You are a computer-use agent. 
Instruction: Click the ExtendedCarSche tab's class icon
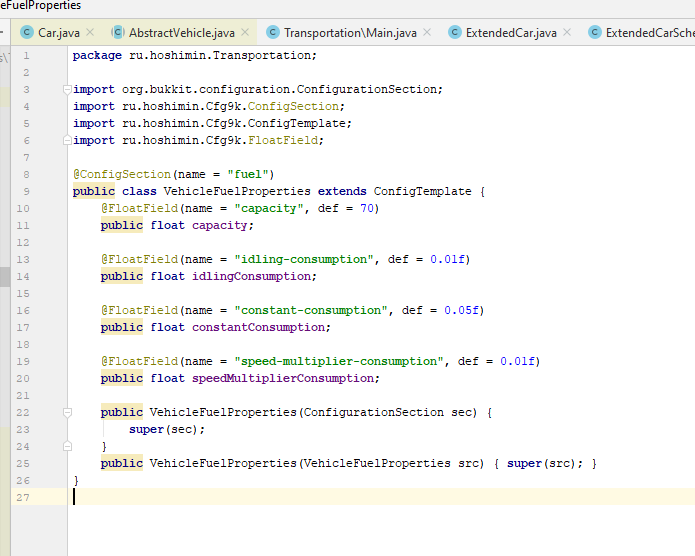595,33
